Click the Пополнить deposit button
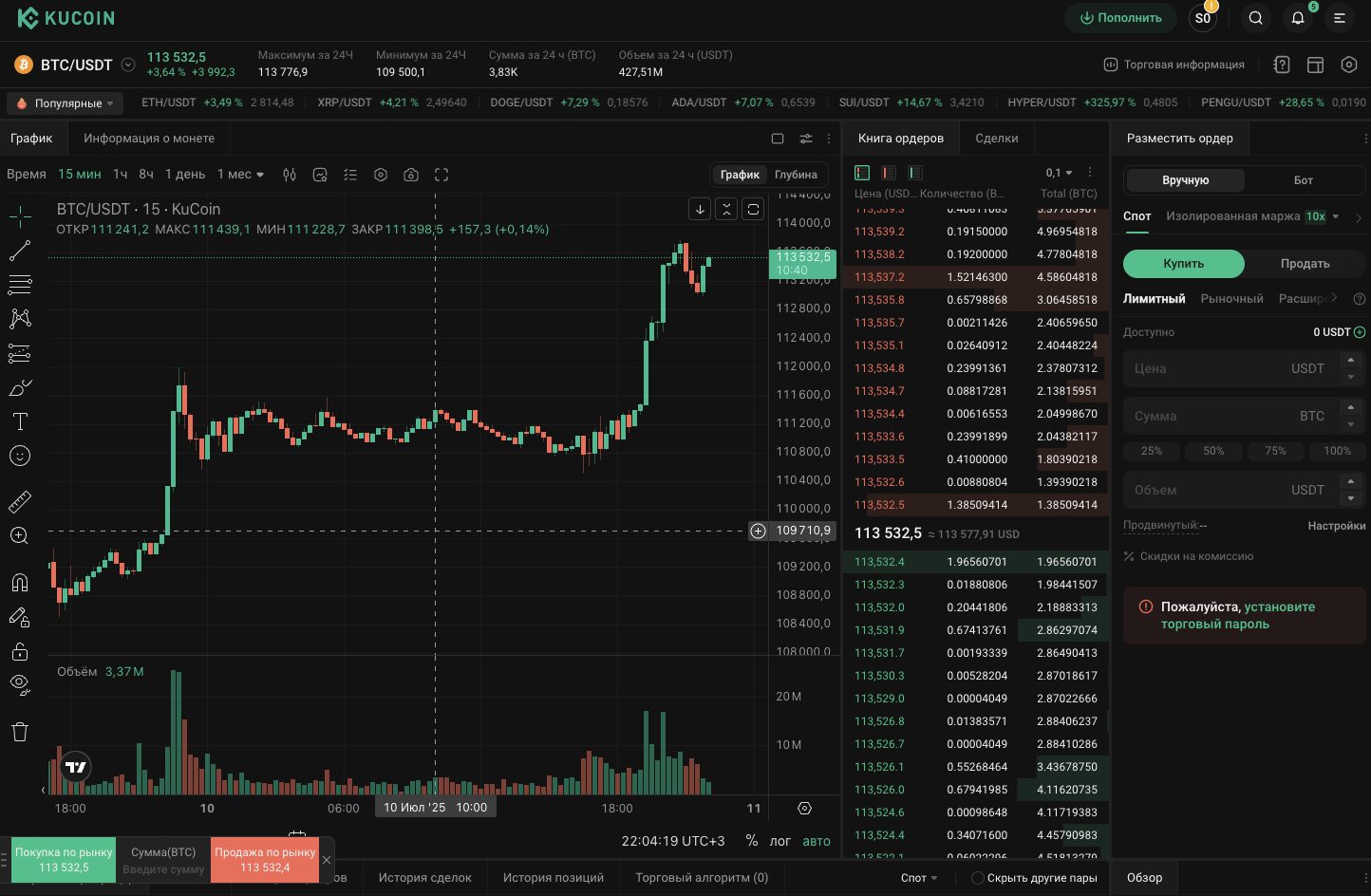This screenshot has width=1371, height=896. 1120,18
